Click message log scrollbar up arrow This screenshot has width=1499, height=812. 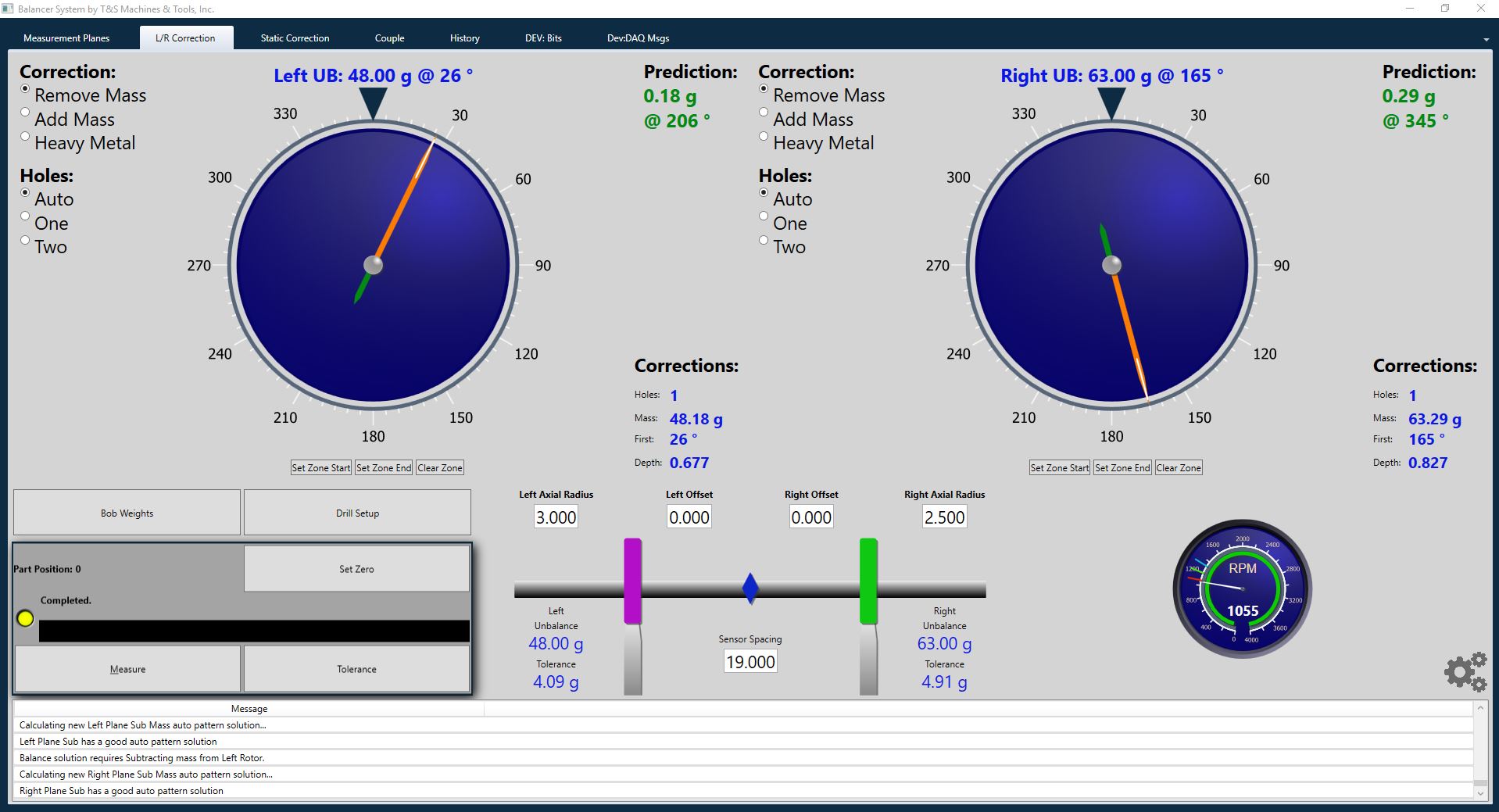1480,708
